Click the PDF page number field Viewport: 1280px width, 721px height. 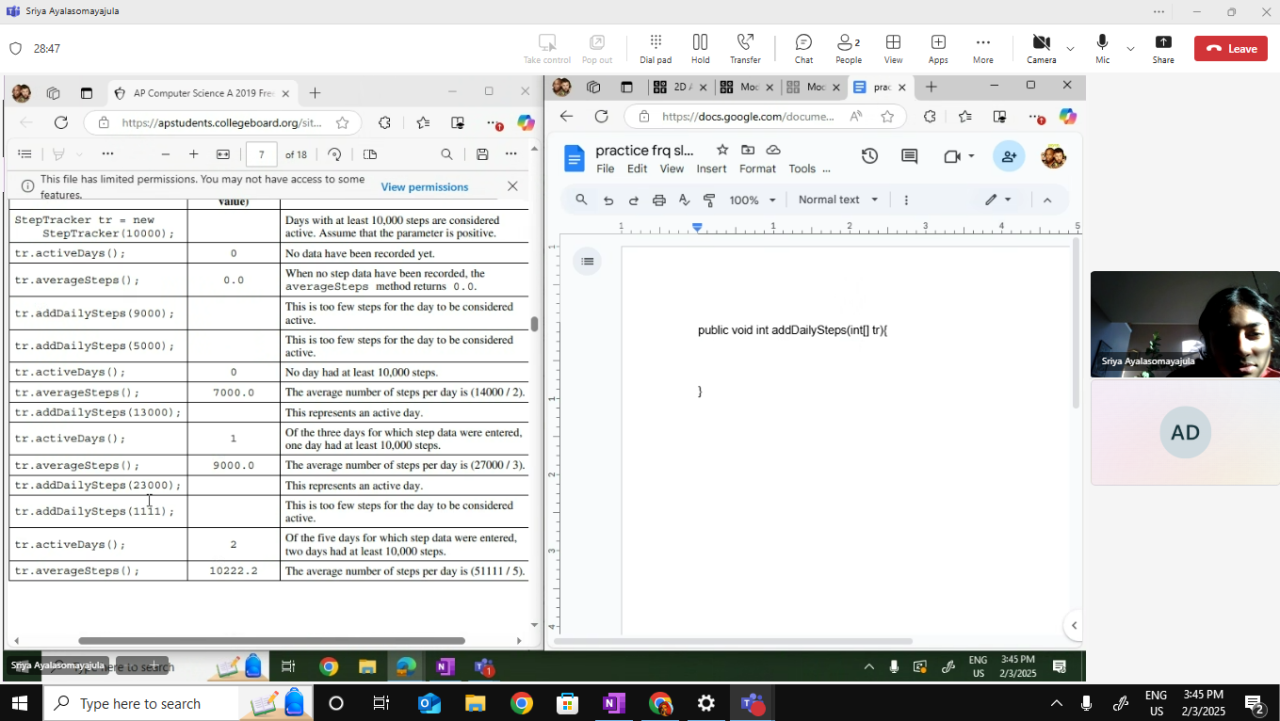261,154
